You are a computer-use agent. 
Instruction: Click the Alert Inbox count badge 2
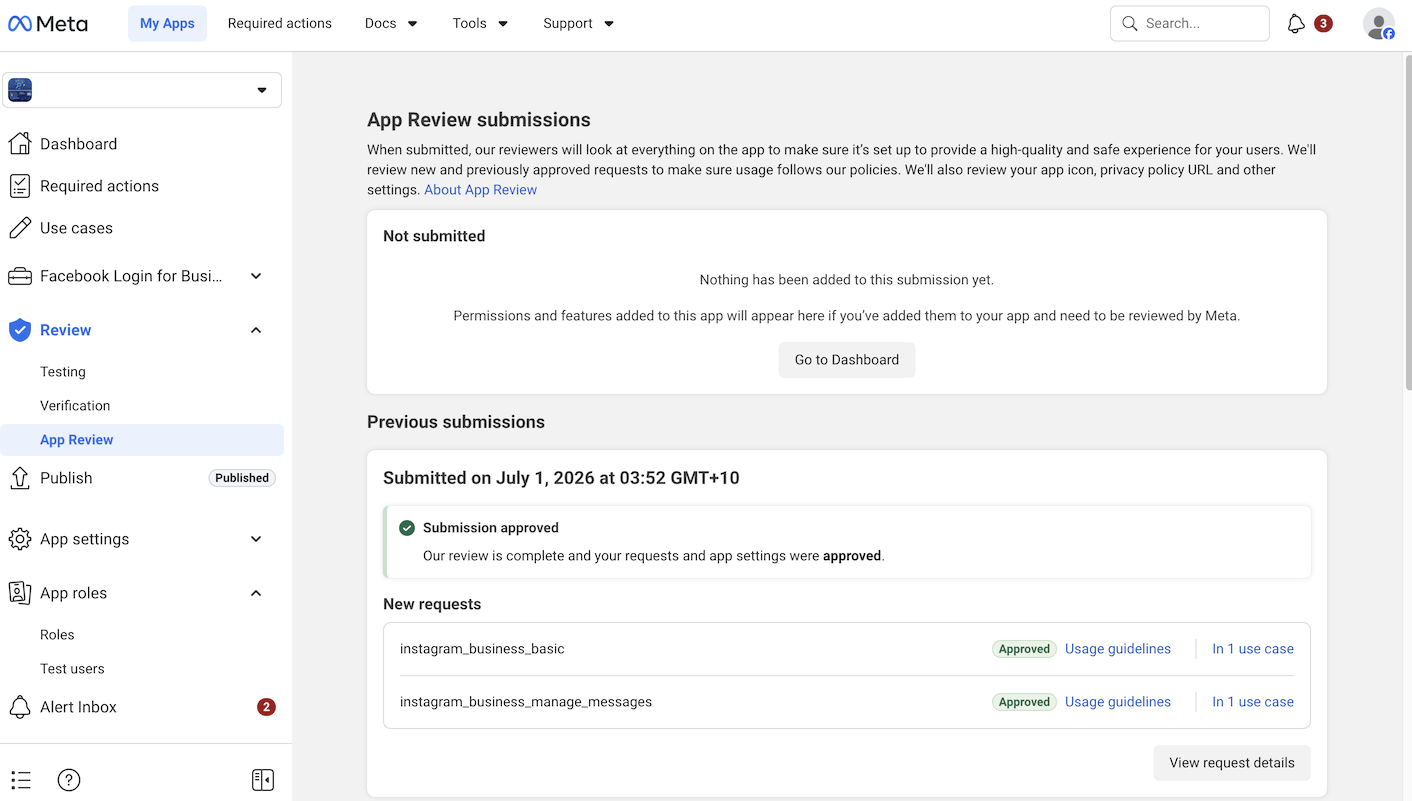click(x=266, y=707)
